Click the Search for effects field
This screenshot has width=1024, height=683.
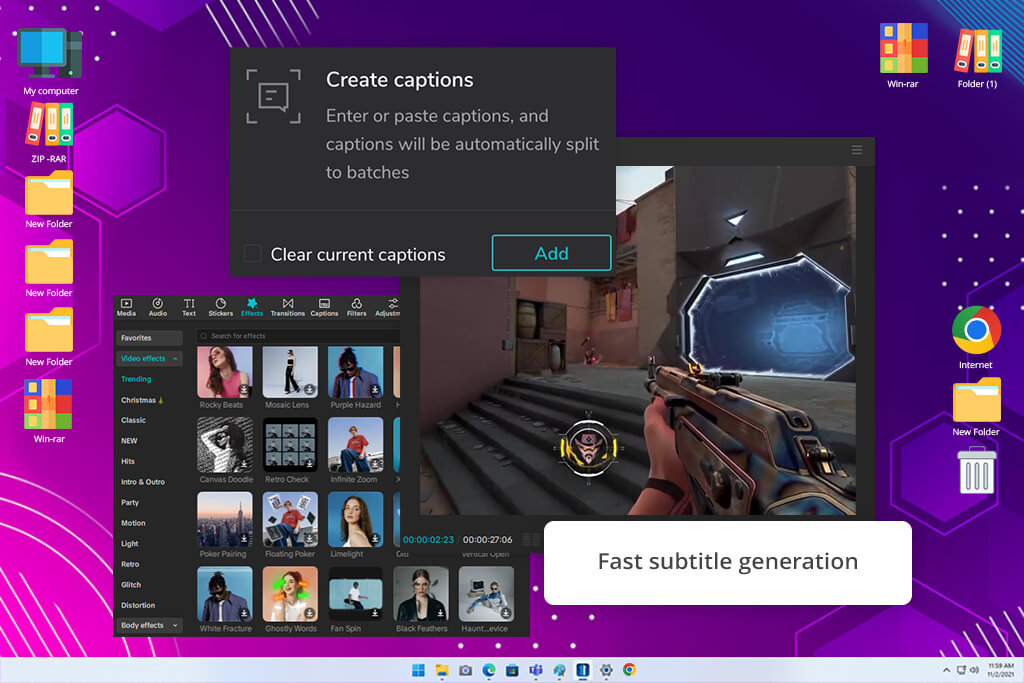(298, 336)
